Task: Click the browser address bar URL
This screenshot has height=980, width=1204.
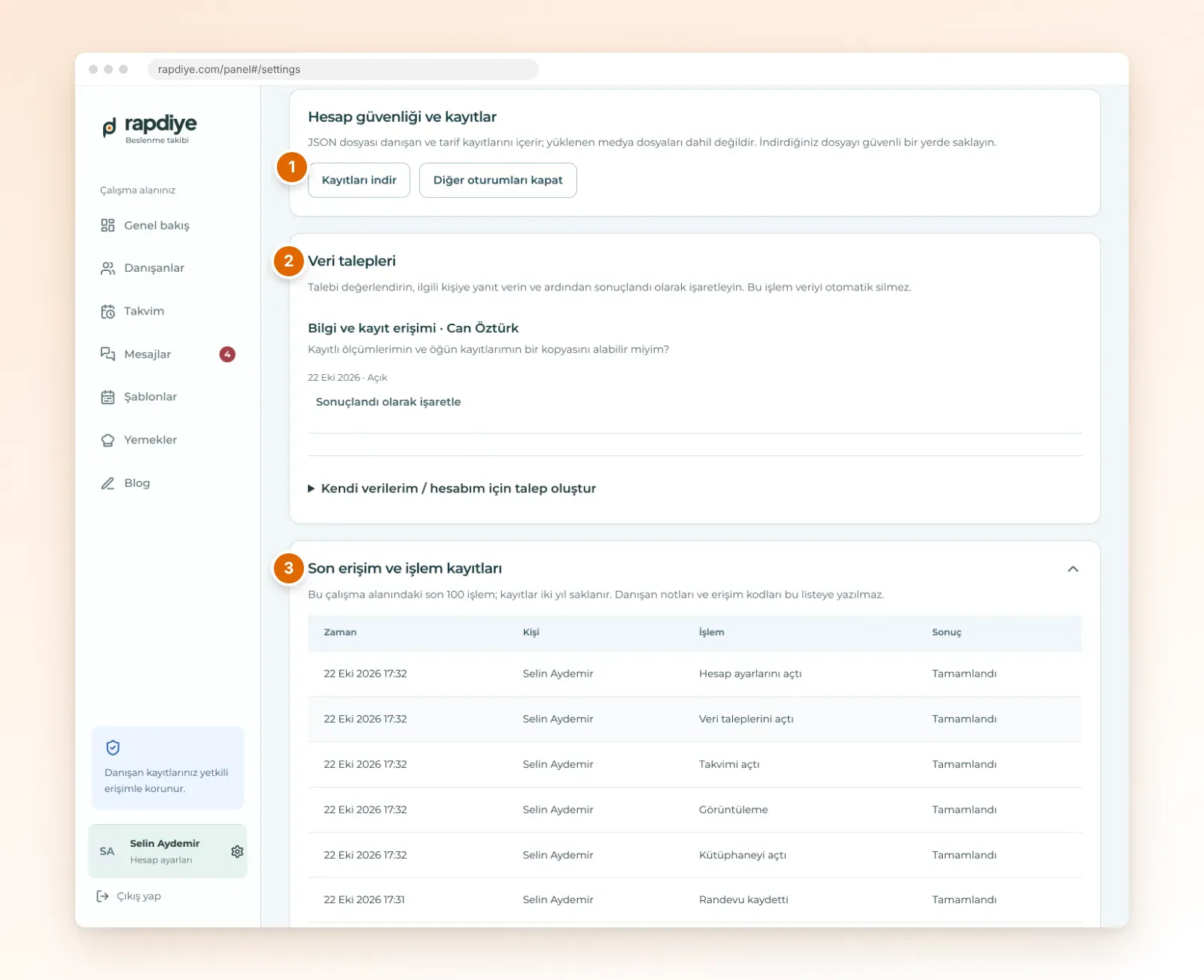Action: click(x=342, y=69)
